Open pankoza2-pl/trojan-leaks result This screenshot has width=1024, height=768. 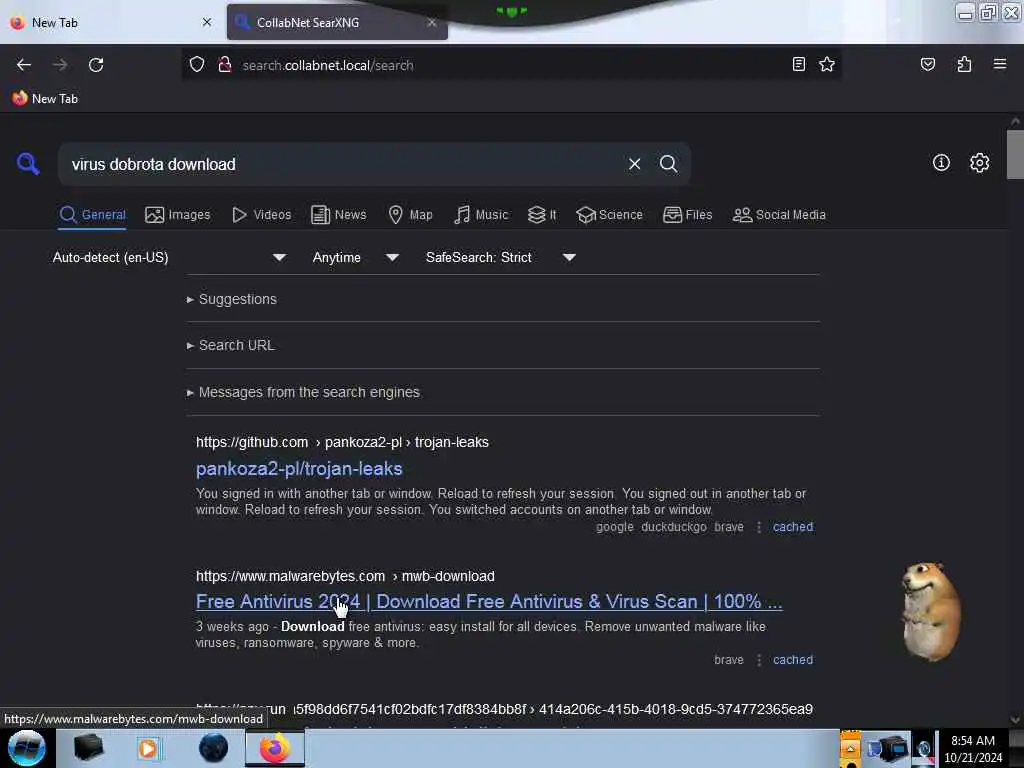(299, 469)
